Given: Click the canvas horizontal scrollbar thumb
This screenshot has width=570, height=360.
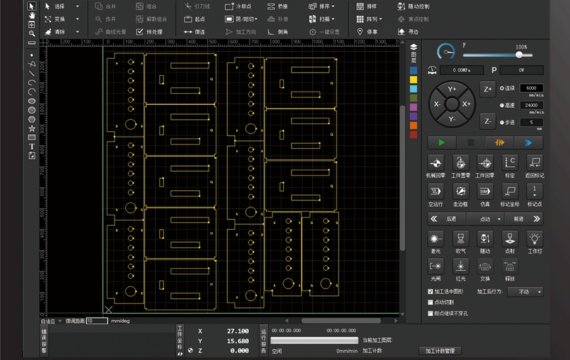Looking at the screenshot, I should tap(341, 321).
